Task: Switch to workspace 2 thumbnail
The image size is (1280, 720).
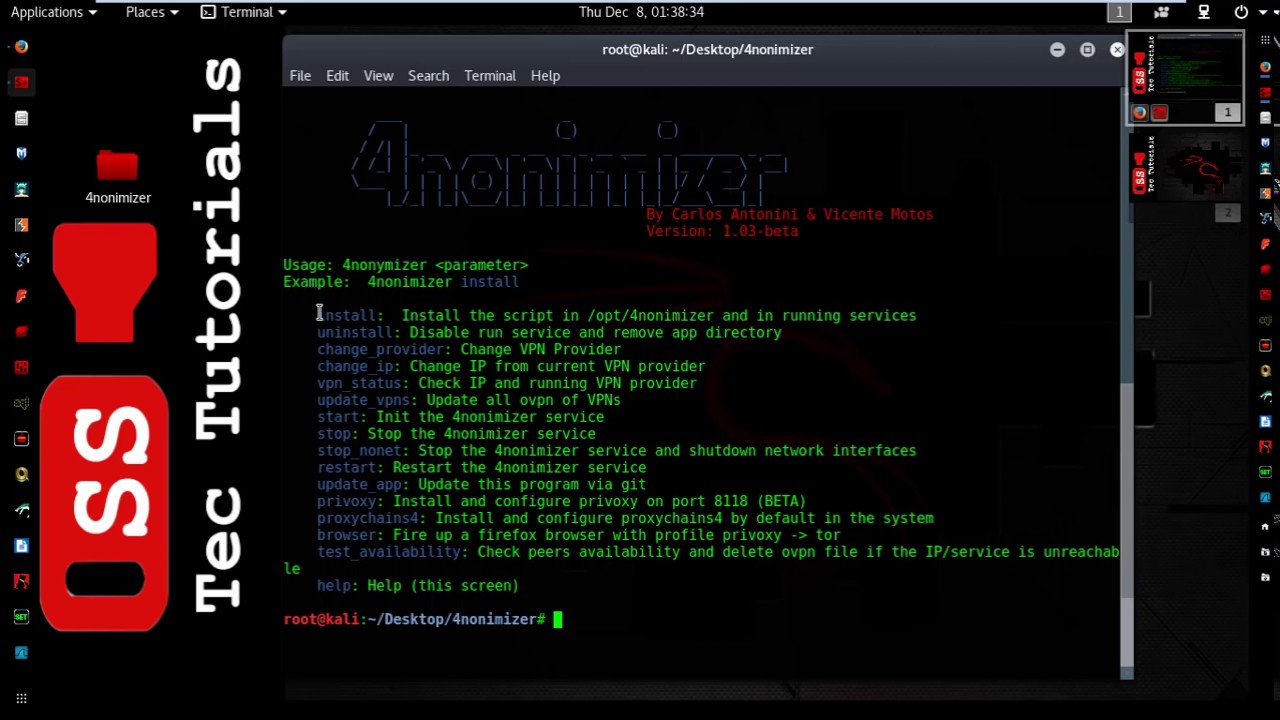Action: click(1185, 177)
